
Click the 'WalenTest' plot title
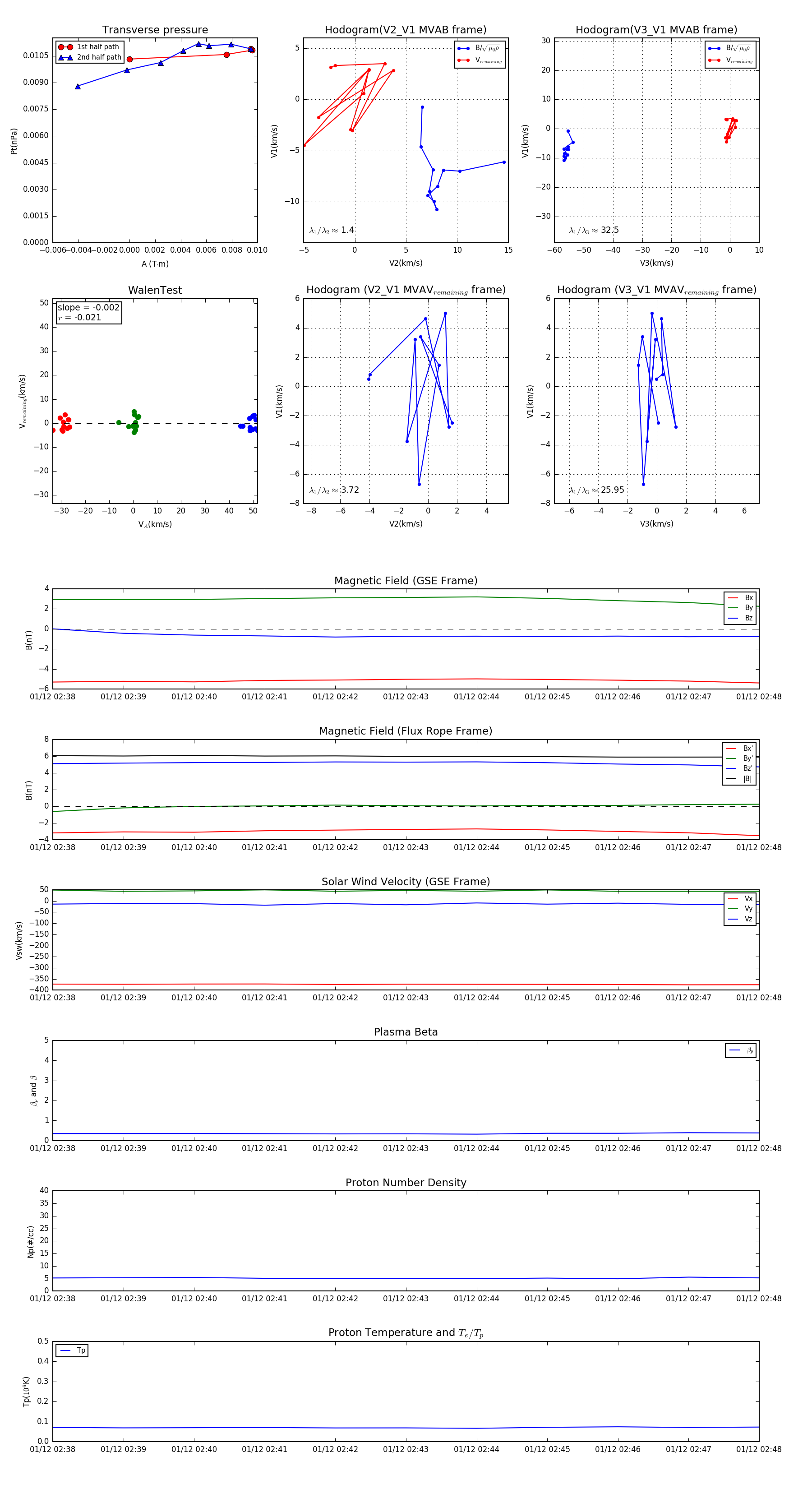(x=155, y=290)
